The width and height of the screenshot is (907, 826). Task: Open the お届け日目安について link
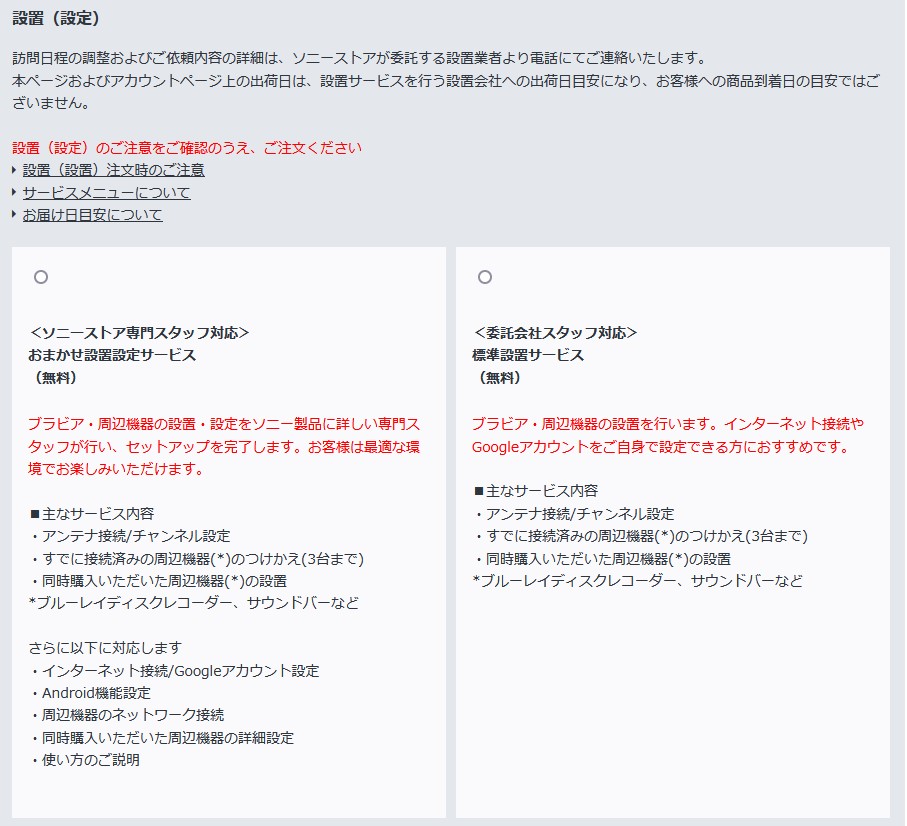[x=93, y=215]
